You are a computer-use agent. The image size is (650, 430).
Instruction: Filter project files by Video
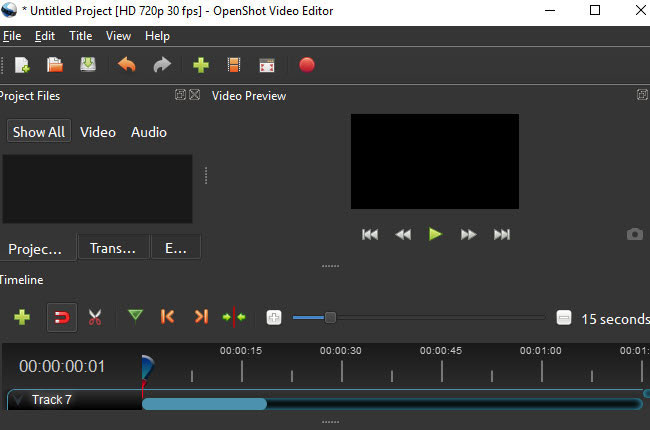point(98,132)
